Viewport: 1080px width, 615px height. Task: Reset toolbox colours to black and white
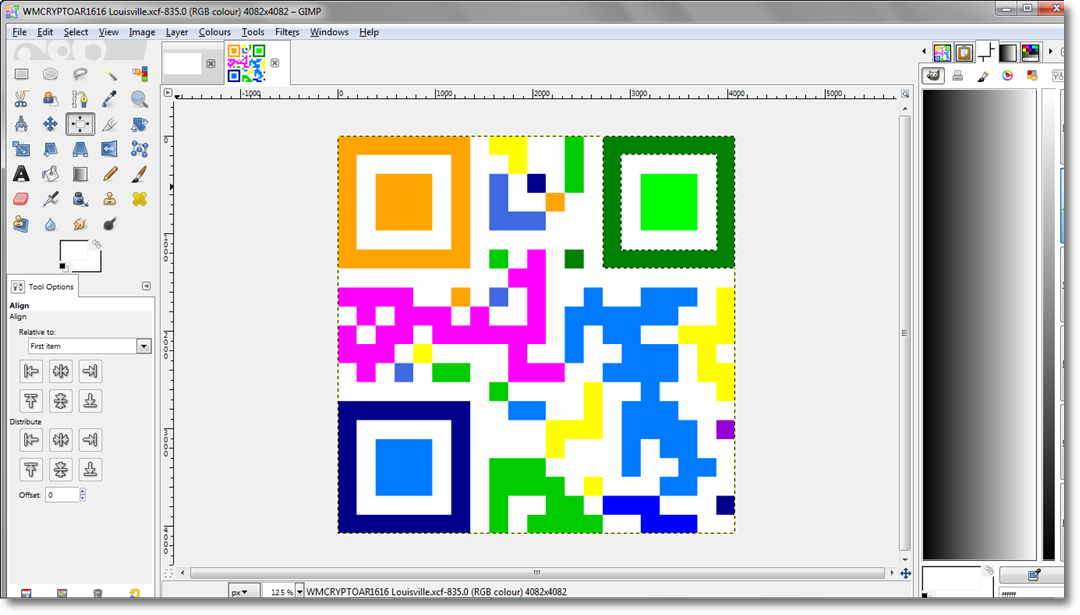tap(63, 267)
